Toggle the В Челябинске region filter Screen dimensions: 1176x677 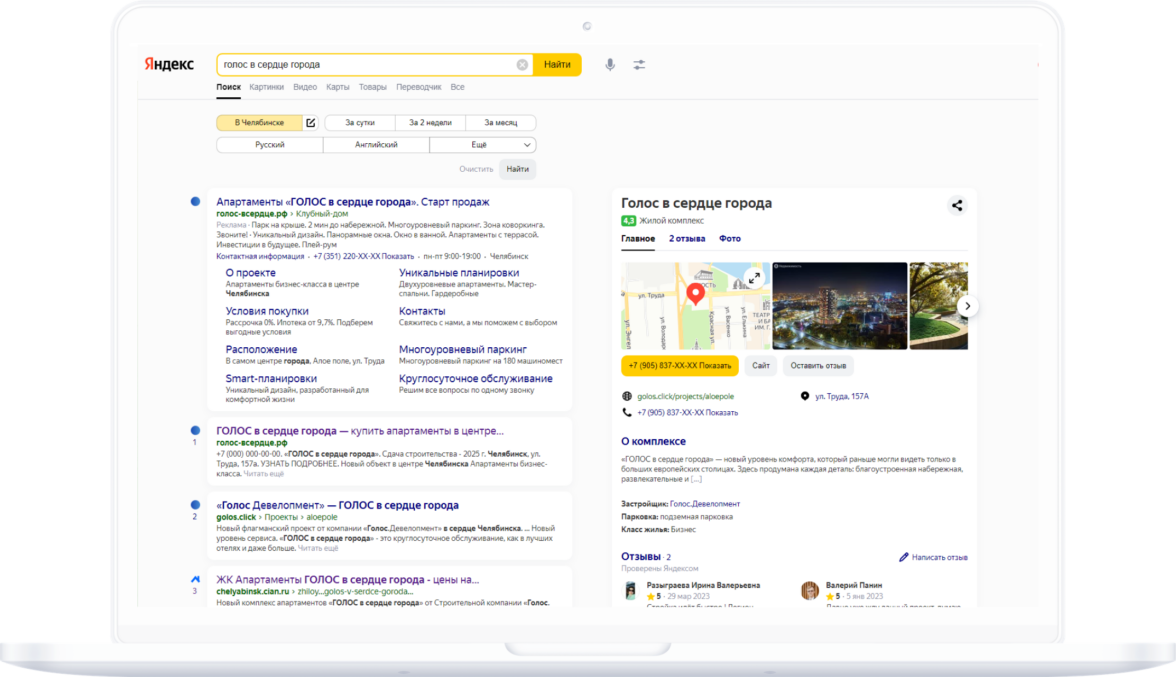(259, 123)
